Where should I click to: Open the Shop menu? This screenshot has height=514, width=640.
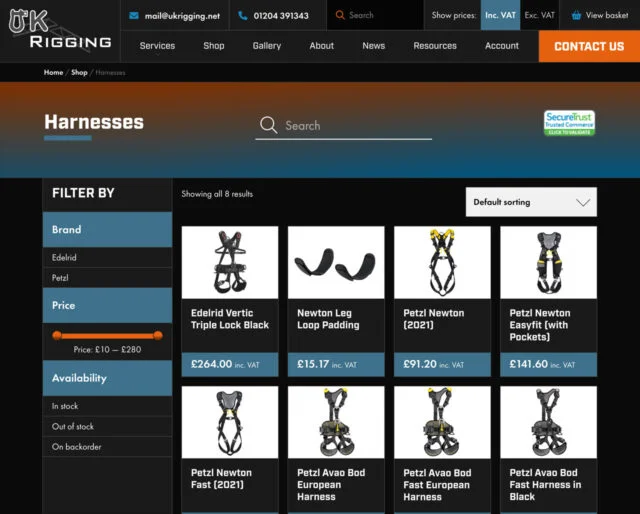214,46
